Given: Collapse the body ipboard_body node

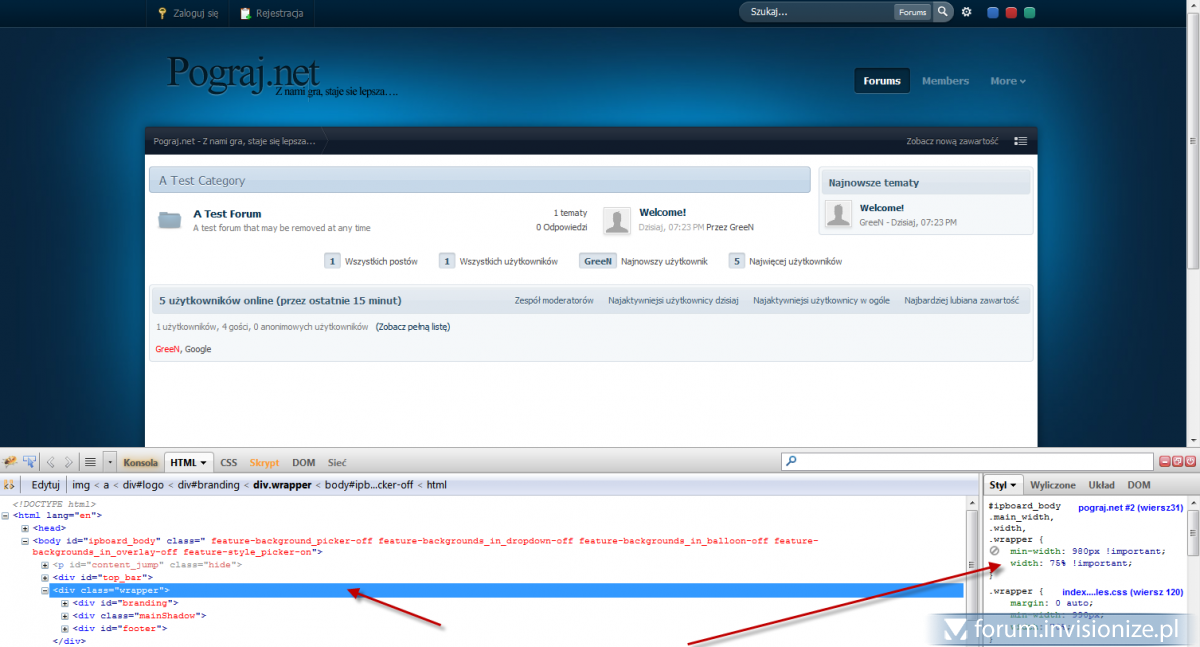Looking at the screenshot, I should pyautogui.click(x=25, y=540).
